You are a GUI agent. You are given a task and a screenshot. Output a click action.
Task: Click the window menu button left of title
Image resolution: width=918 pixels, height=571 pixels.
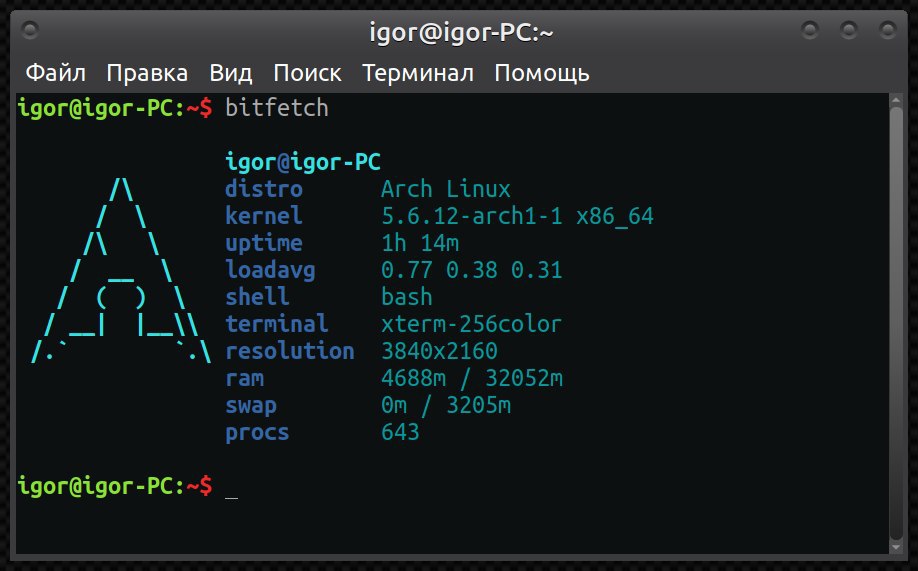point(29,29)
